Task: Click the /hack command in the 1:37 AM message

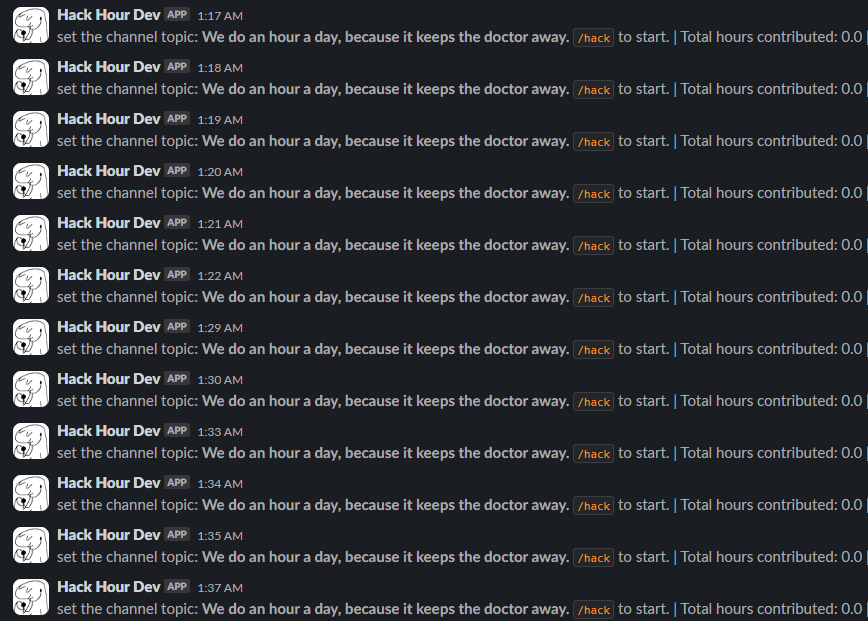Action: click(x=593, y=610)
